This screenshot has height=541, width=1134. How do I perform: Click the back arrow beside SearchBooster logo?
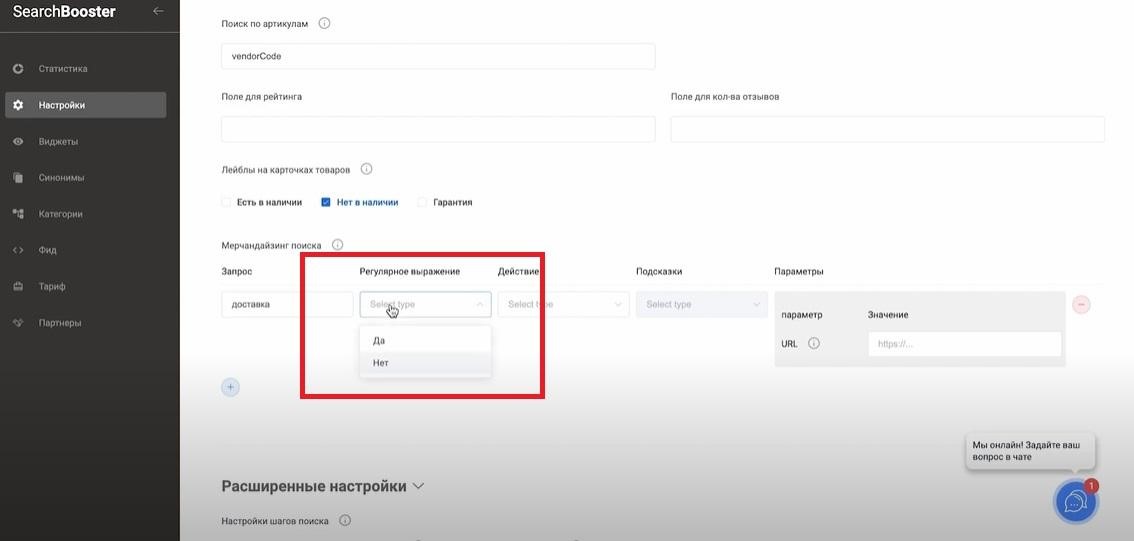[x=158, y=11]
